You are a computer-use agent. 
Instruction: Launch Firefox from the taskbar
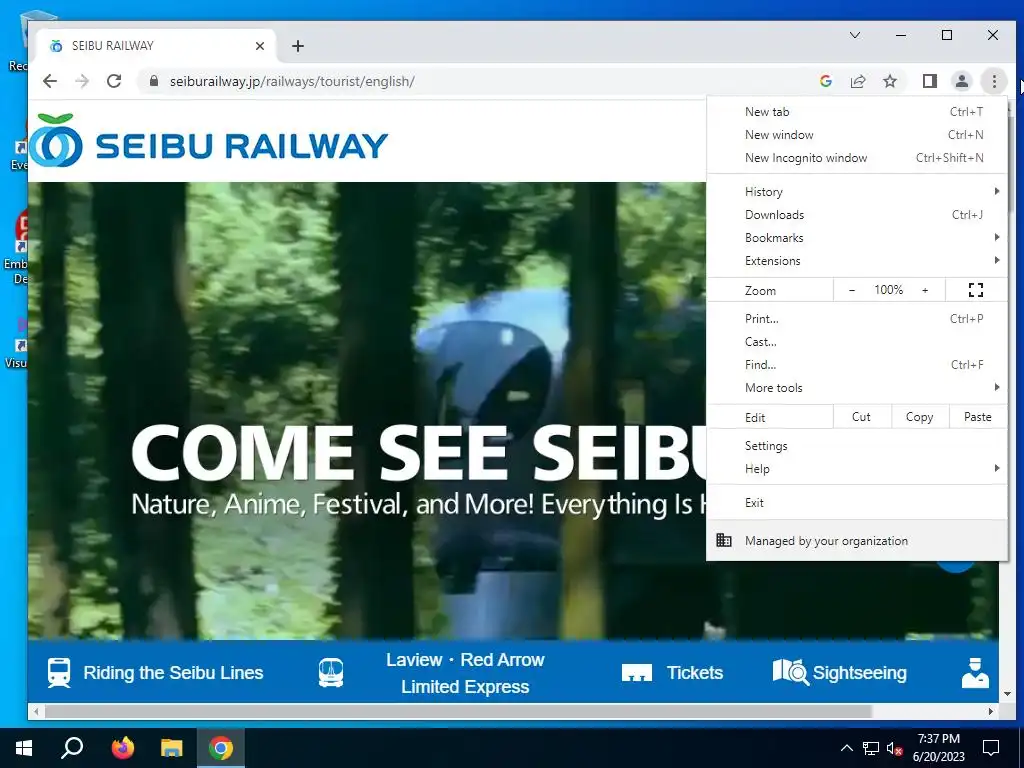[x=122, y=748]
